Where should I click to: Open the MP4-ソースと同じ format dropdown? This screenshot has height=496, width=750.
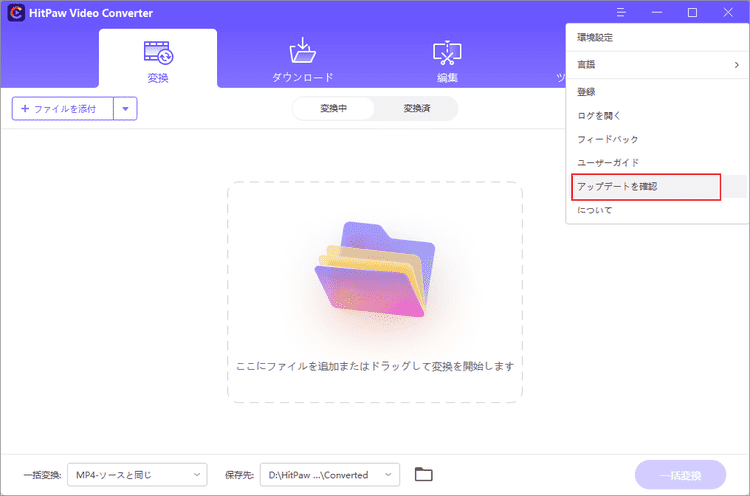pyautogui.click(x=137, y=474)
